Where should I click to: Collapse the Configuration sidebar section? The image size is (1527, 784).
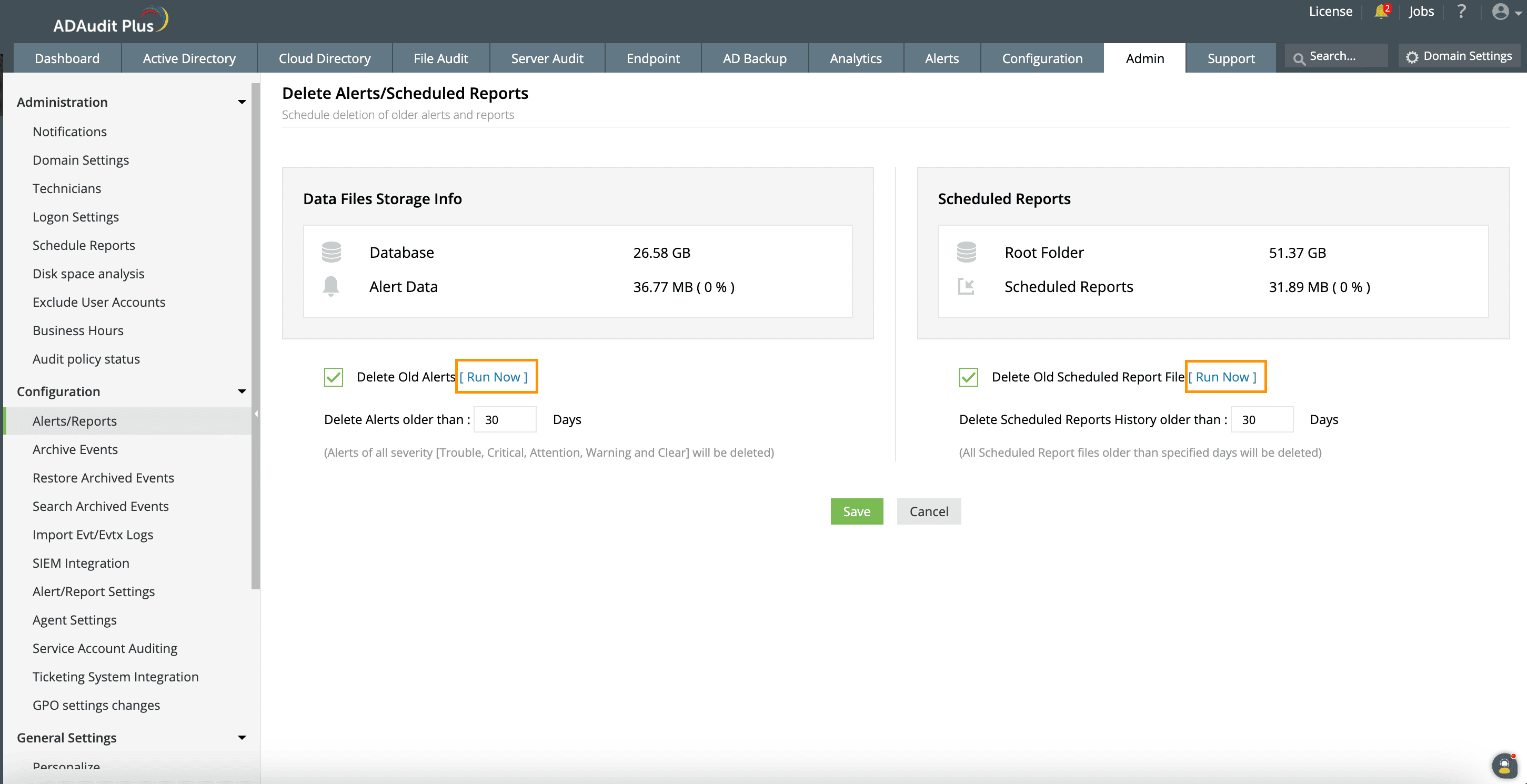(242, 391)
